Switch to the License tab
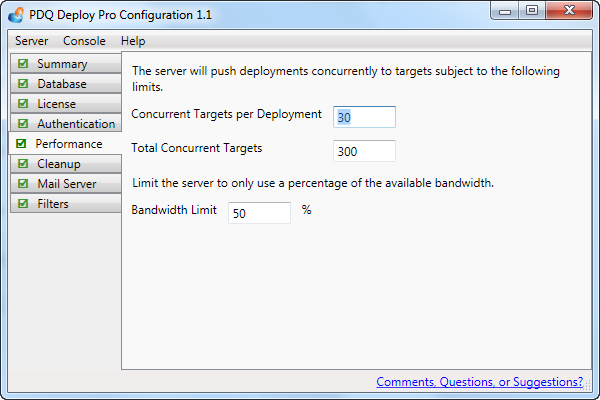600x400 pixels. [x=66, y=103]
